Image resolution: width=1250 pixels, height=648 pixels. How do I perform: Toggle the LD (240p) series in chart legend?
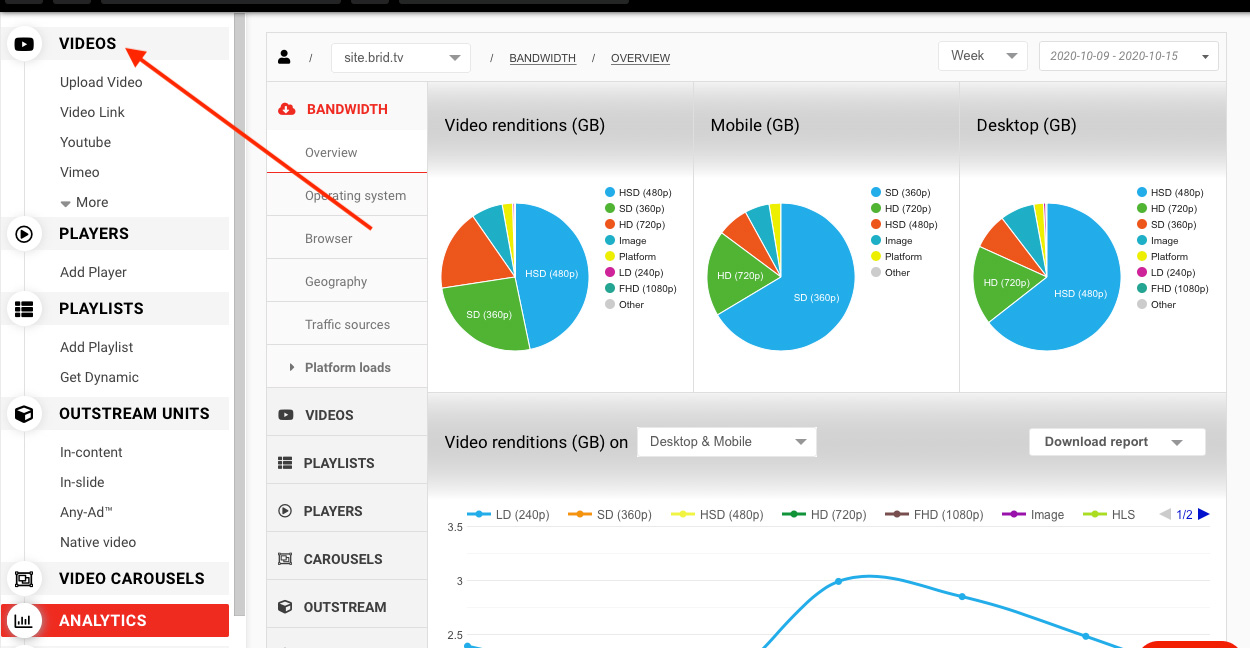point(508,515)
